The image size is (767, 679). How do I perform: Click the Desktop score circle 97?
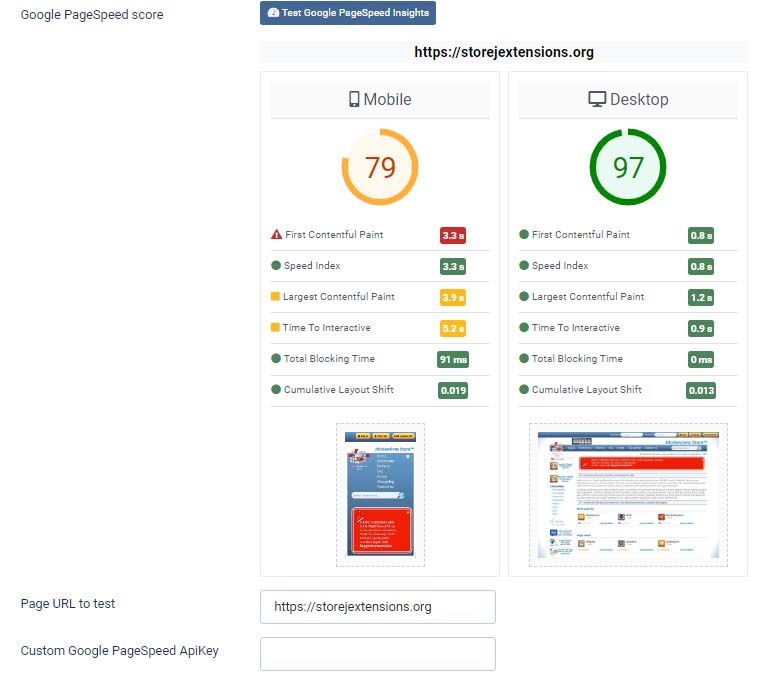coord(628,167)
